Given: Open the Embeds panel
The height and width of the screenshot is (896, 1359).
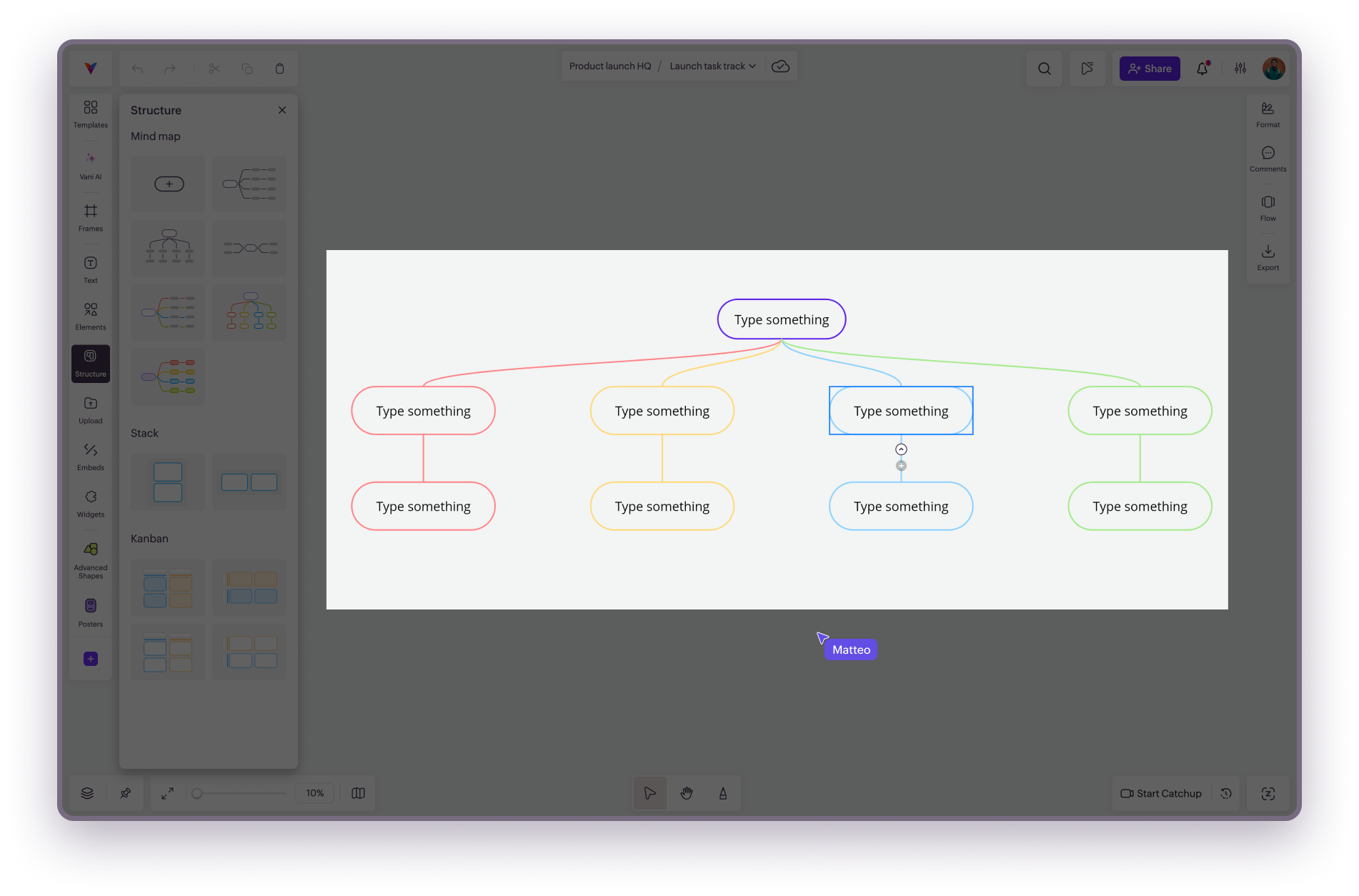Looking at the screenshot, I should [x=91, y=457].
